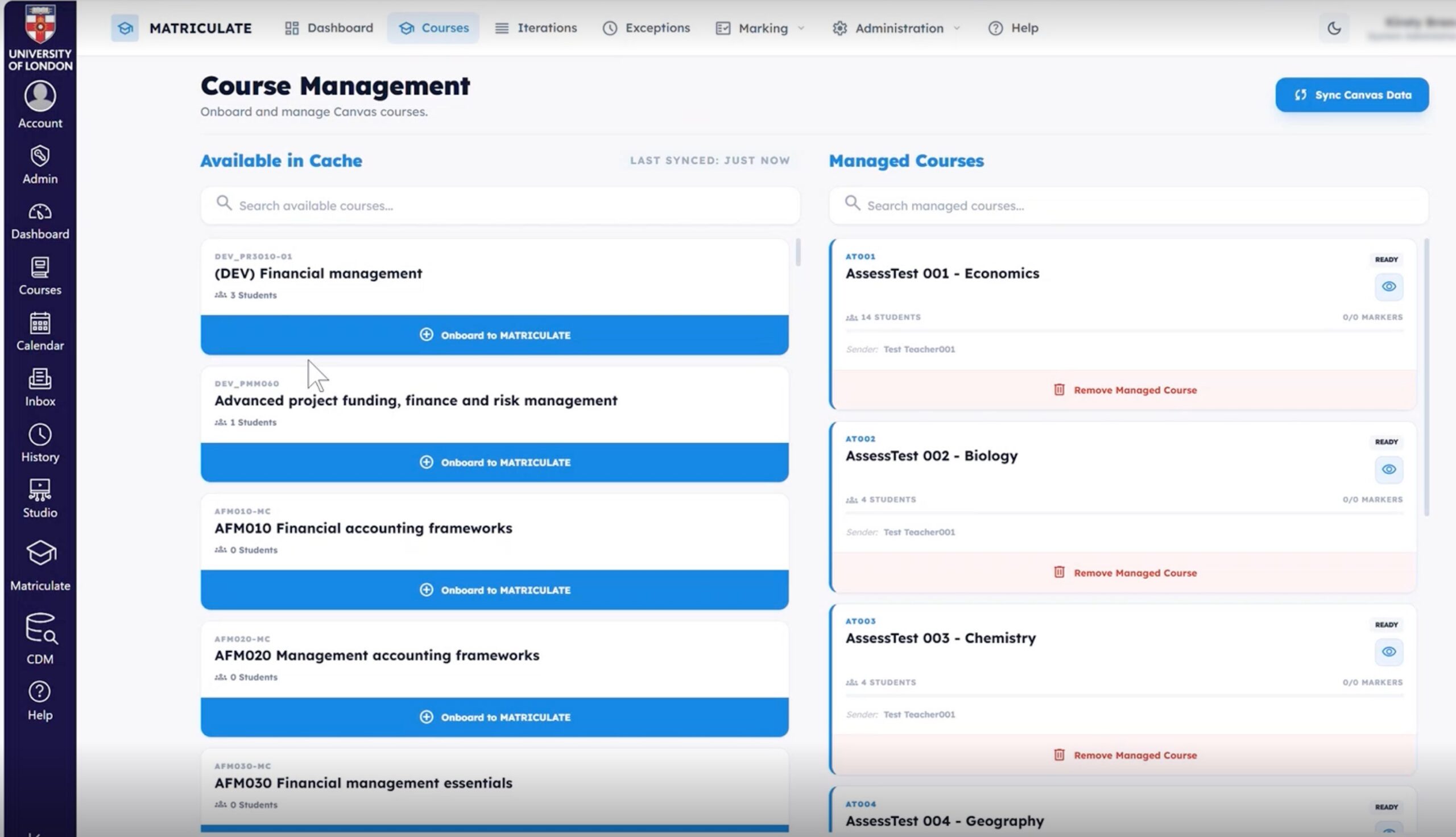Onboard AFM020 Management accounting frameworks

tap(494, 717)
